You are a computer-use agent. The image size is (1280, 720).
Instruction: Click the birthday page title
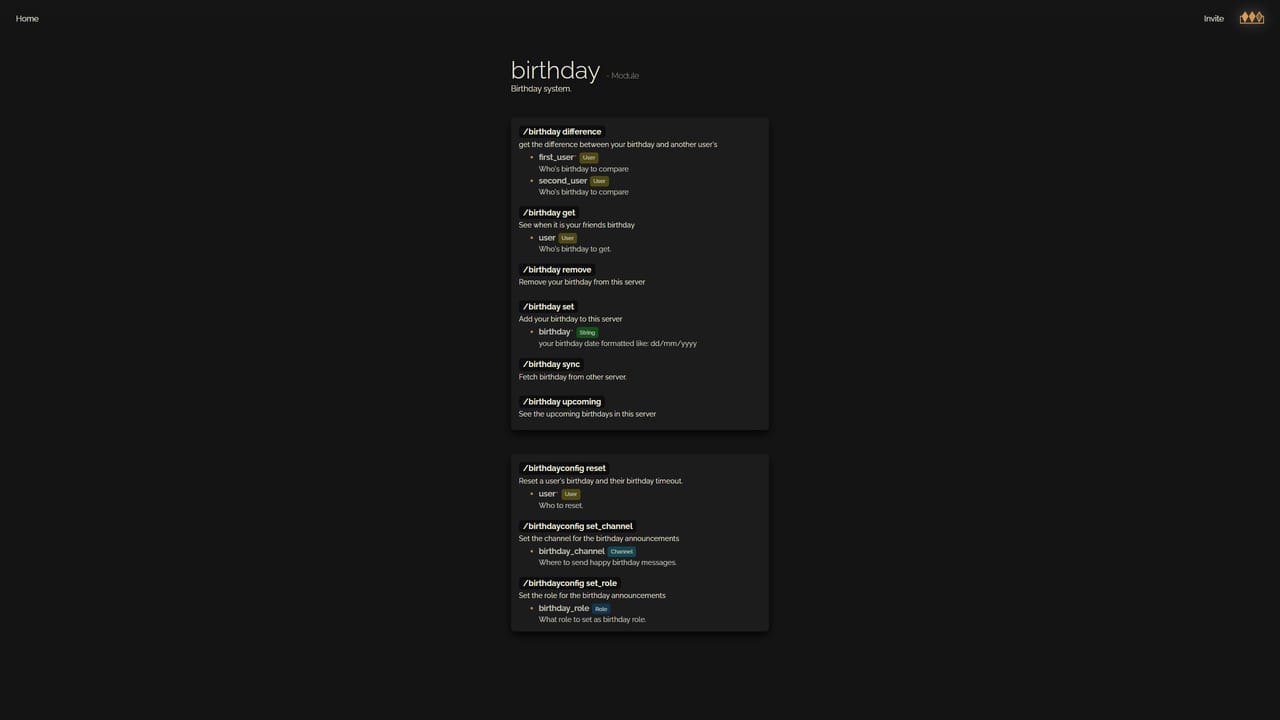coord(555,70)
